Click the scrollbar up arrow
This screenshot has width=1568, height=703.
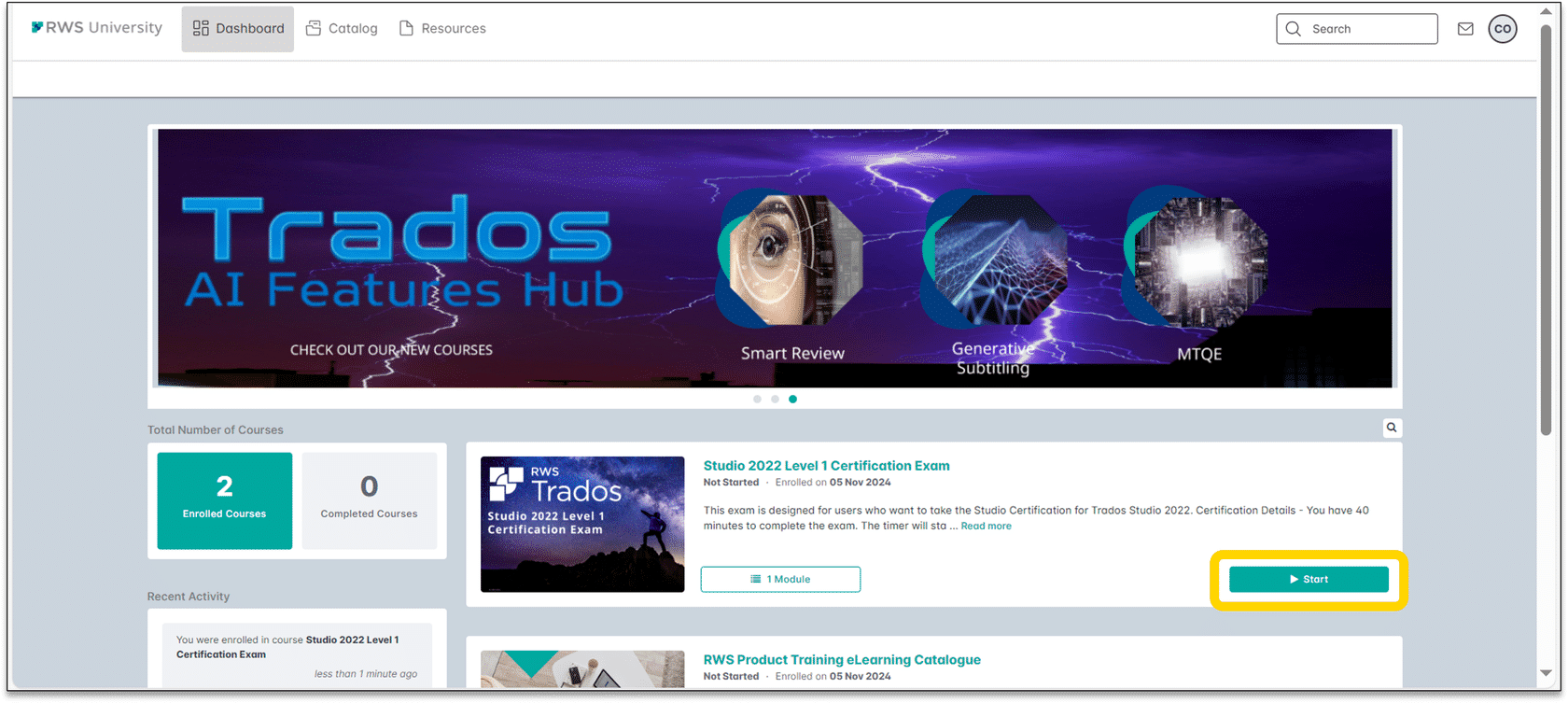click(1546, 10)
